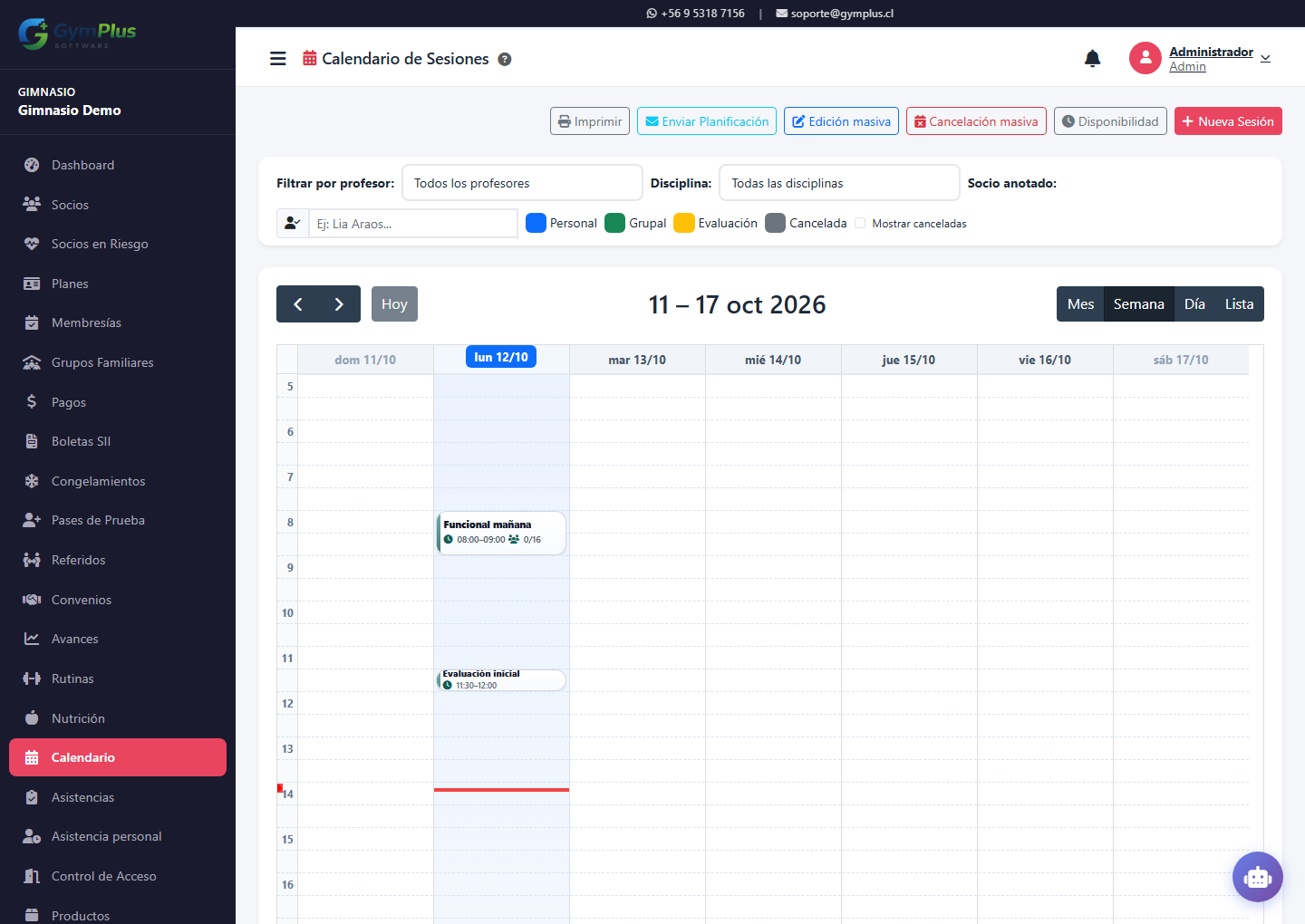
Task: Click the yellow Evaluación color swatch
Action: (684, 223)
